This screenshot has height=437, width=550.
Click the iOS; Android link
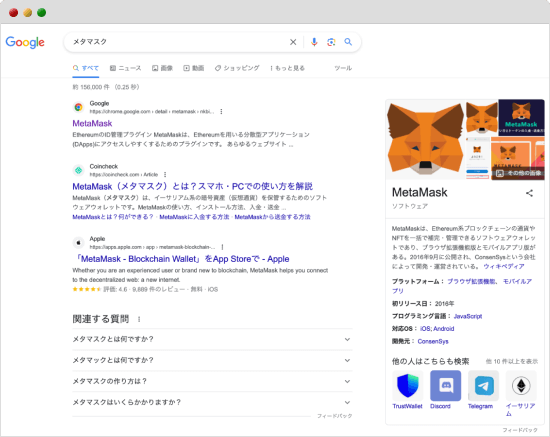point(437,329)
